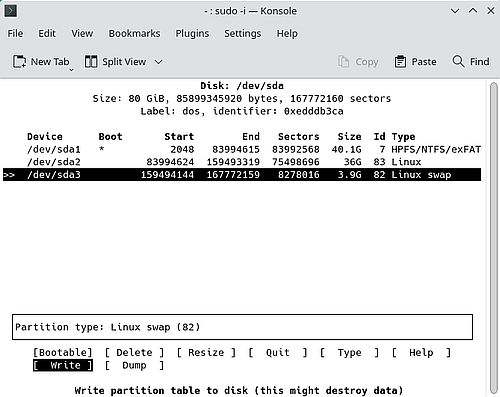Open the Settings menu
Viewport: 500px width, 397px height.
pyautogui.click(x=243, y=34)
